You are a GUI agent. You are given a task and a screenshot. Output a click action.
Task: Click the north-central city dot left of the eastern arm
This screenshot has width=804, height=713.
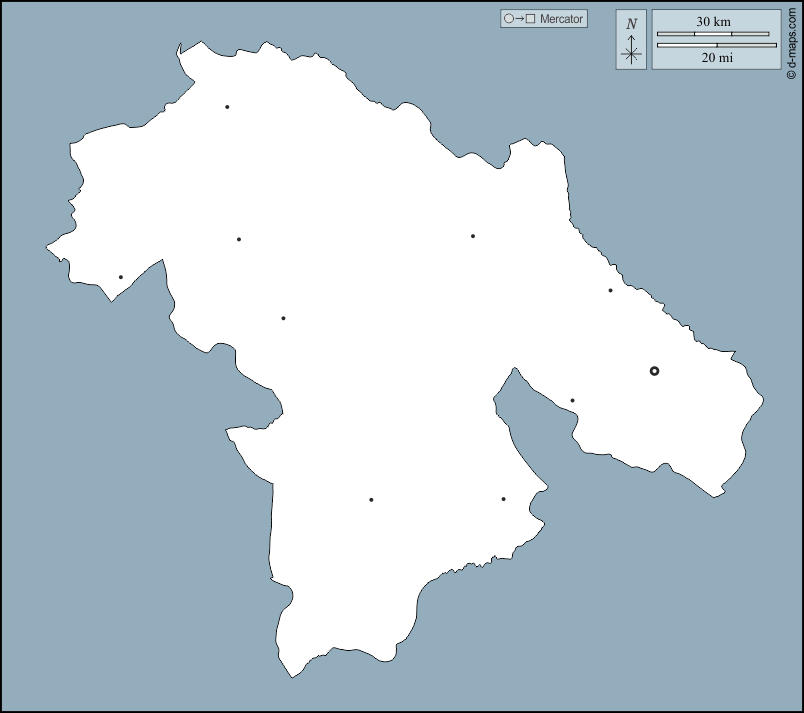pyautogui.click(x=473, y=236)
